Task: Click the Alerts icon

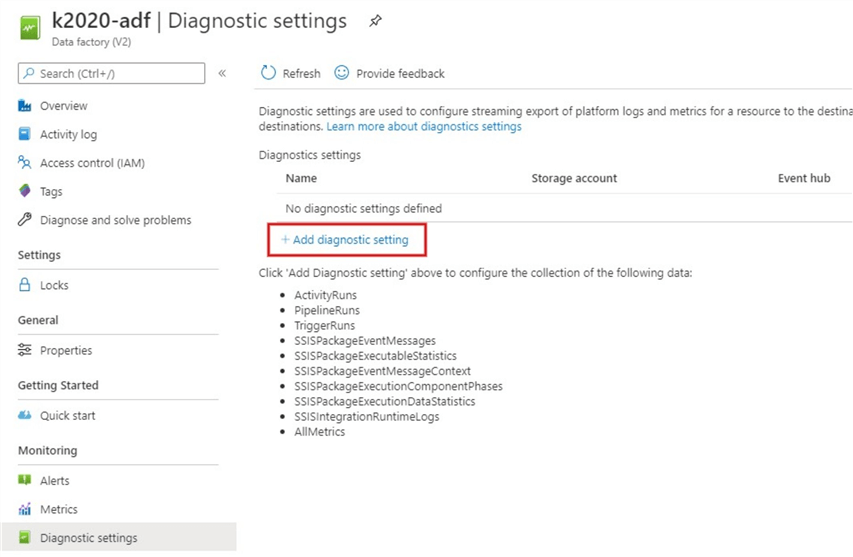Action: click(x=24, y=480)
